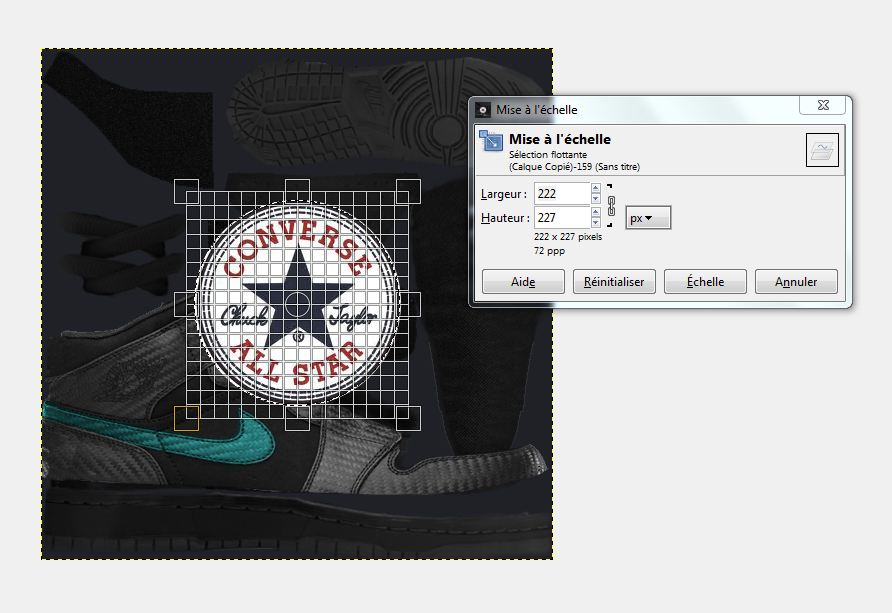
Task: Click the top-left scale handle on canvas
Action: [186, 192]
